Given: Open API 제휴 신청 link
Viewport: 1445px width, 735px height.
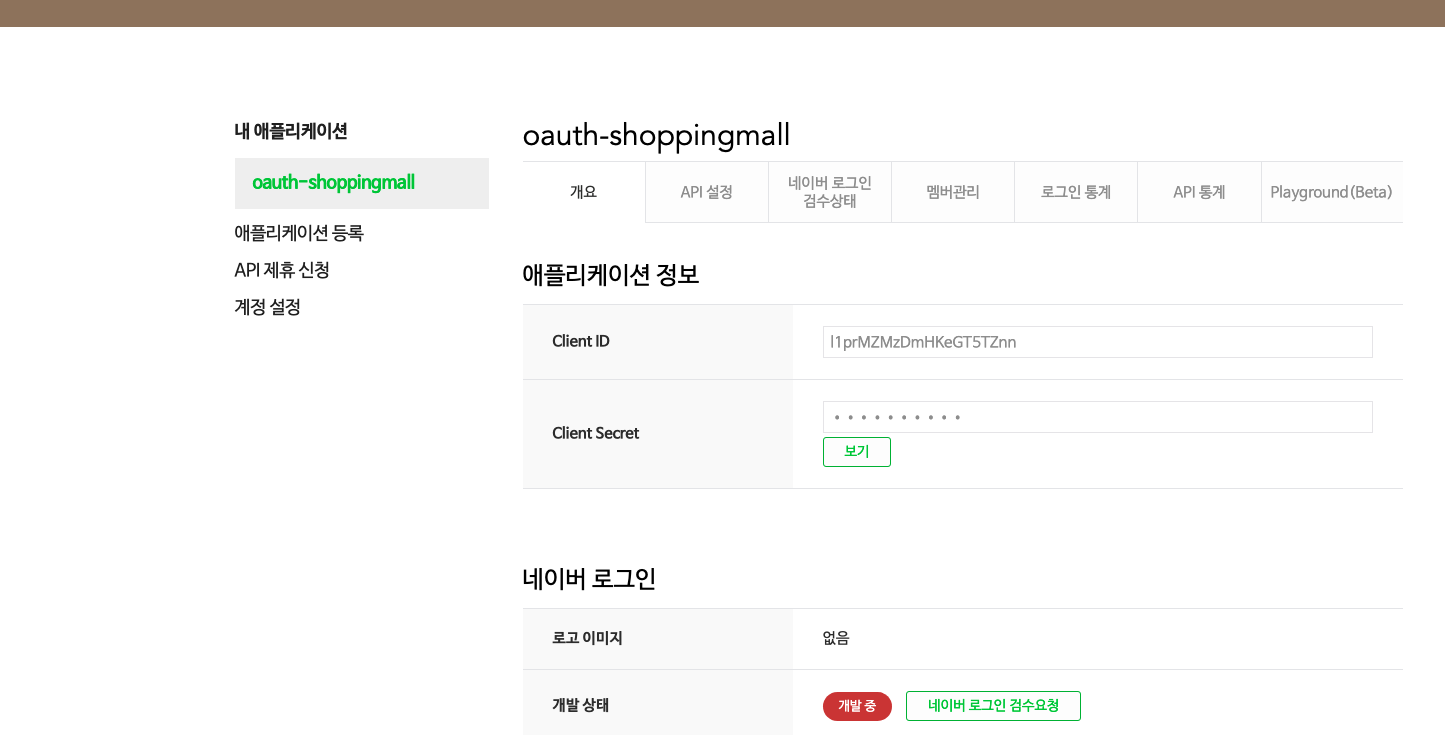Looking at the screenshot, I should pyautogui.click(x=282, y=270).
